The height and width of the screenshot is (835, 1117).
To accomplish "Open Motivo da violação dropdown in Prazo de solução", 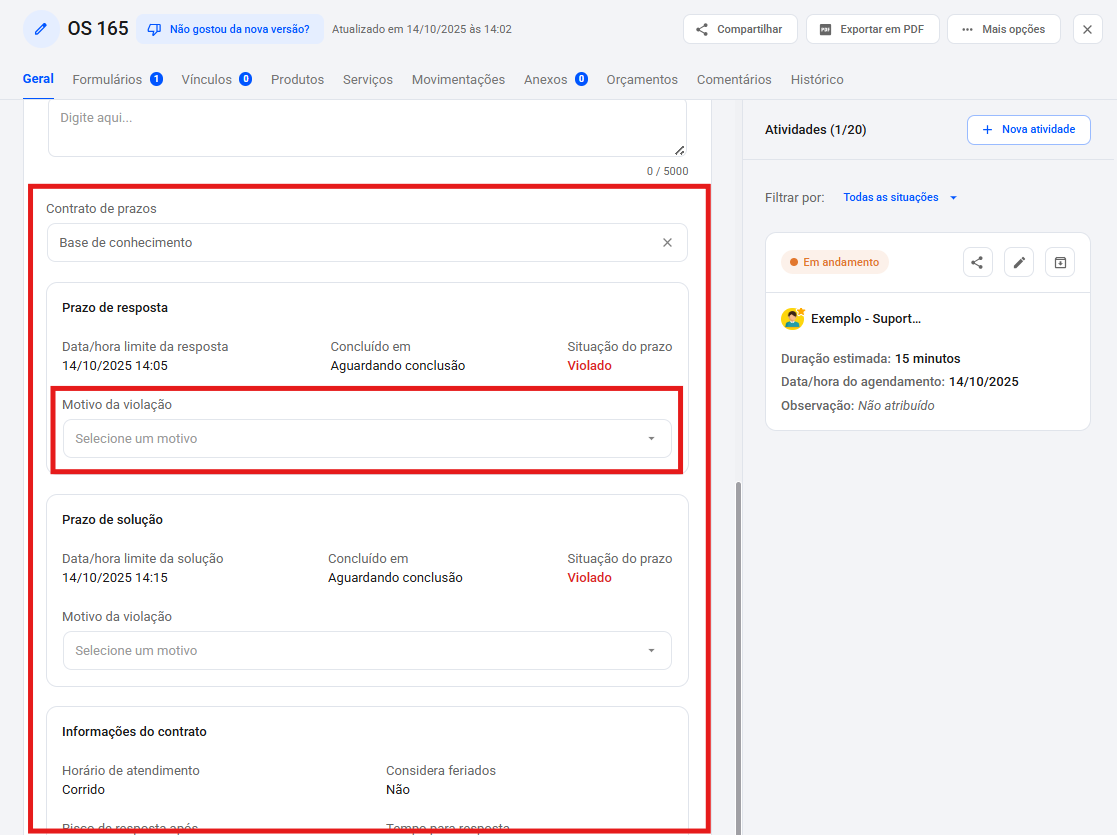I will tap(367, 650).
